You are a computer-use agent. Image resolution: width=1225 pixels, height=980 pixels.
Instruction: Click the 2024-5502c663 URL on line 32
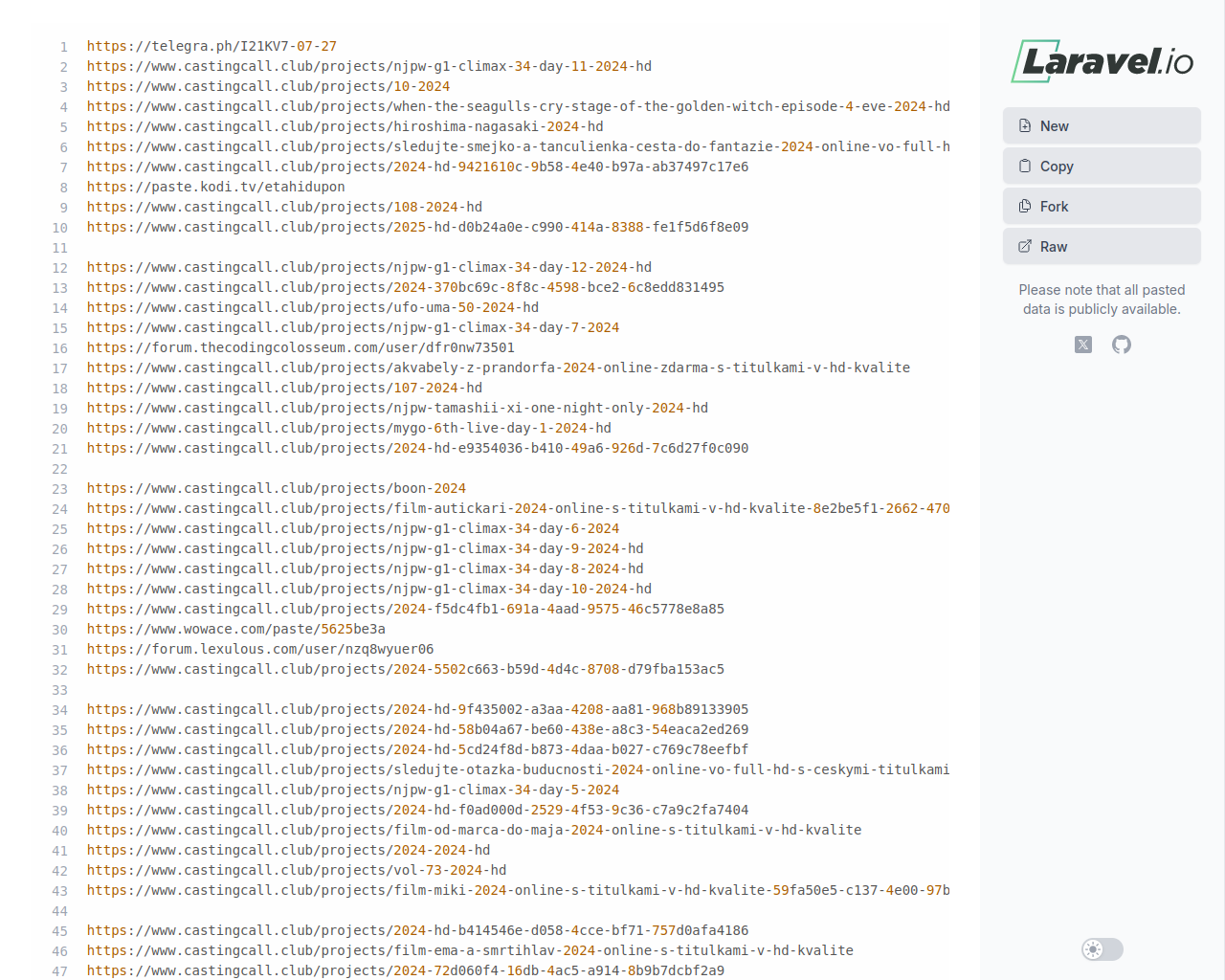coord(406,669)
